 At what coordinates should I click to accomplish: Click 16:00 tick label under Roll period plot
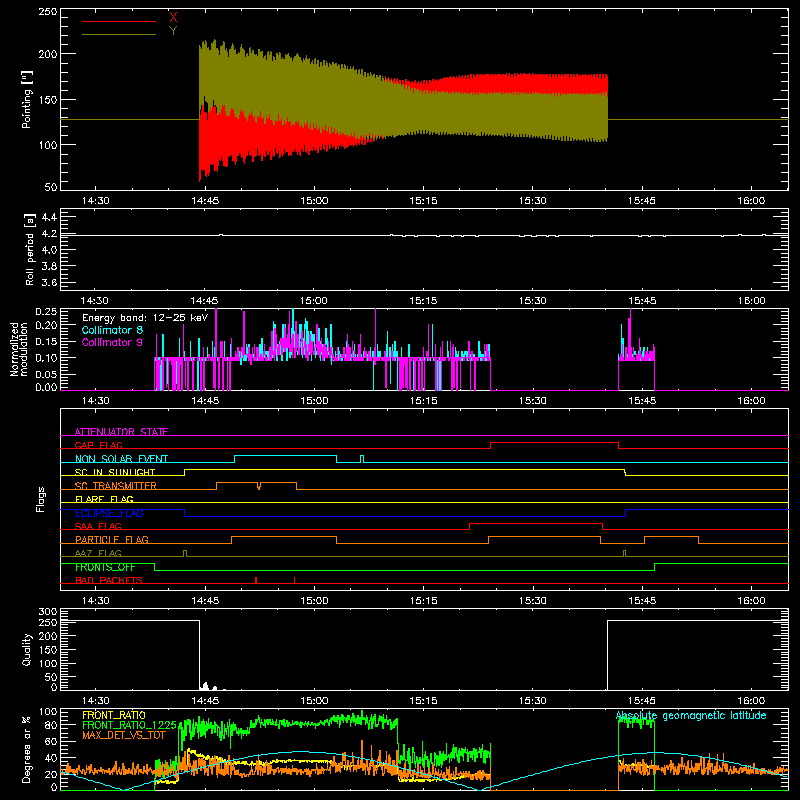[x=751, y=301]
